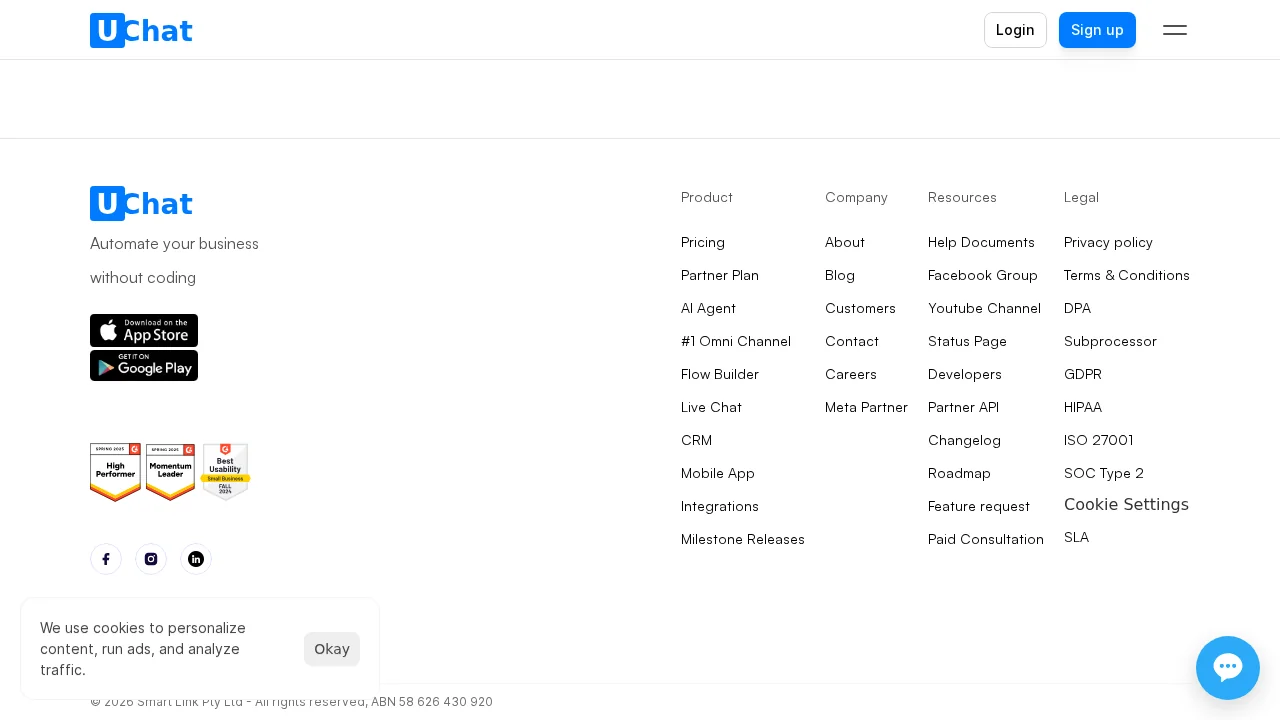Click the Get it on Google Play badge
The image size is (1280, 720).
[144, 365]
